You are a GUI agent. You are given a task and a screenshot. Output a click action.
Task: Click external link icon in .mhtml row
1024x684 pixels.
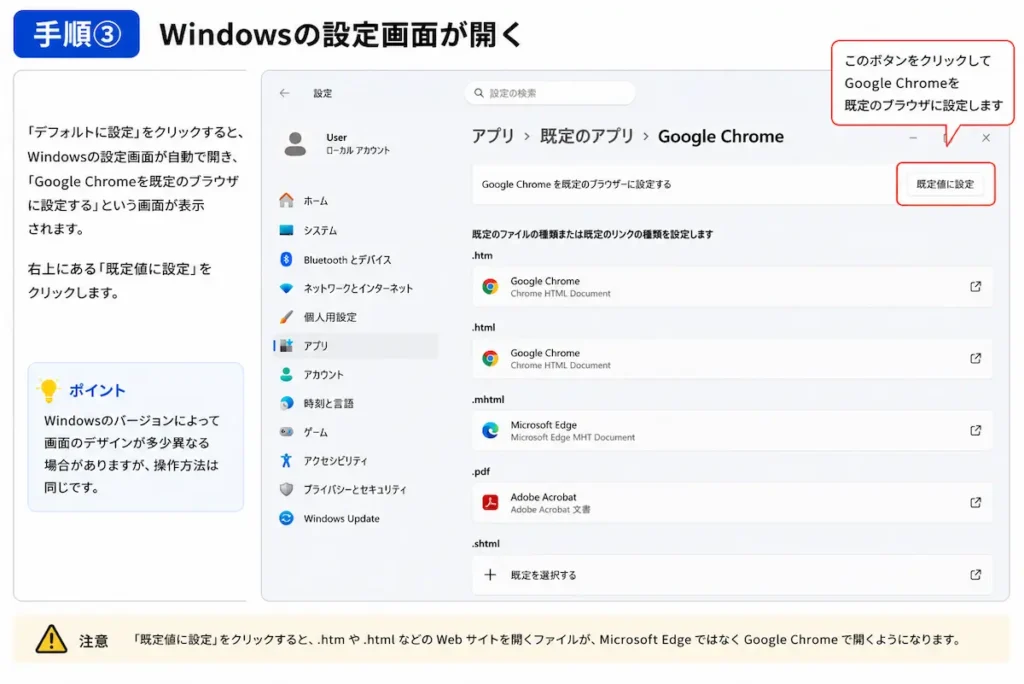click(x=975, y=430)
